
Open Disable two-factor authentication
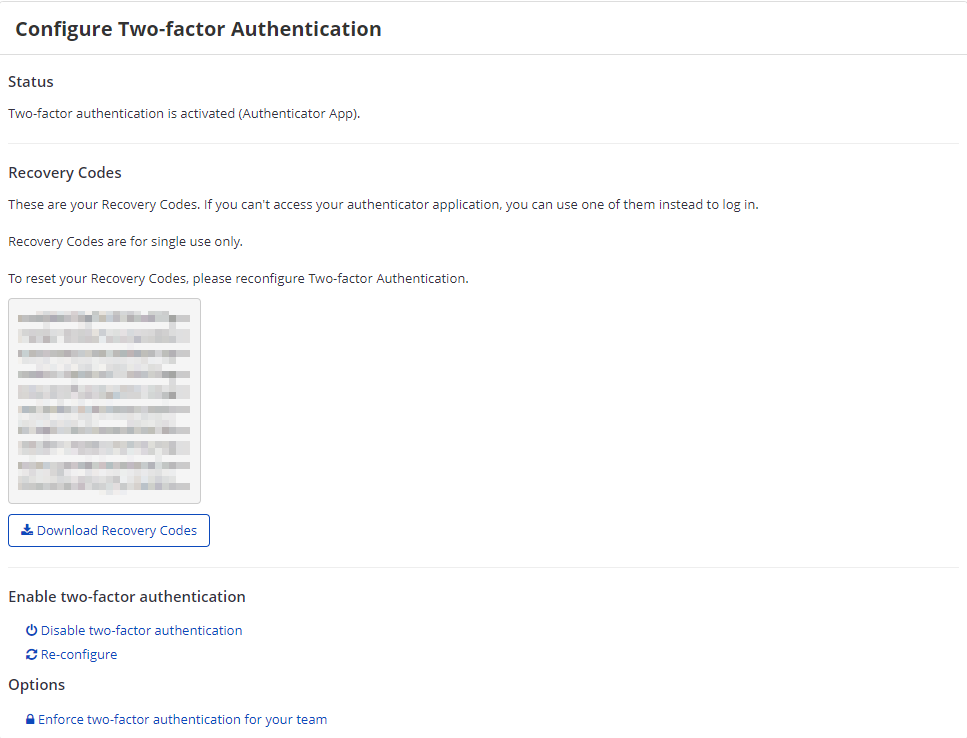click(142, 630)
